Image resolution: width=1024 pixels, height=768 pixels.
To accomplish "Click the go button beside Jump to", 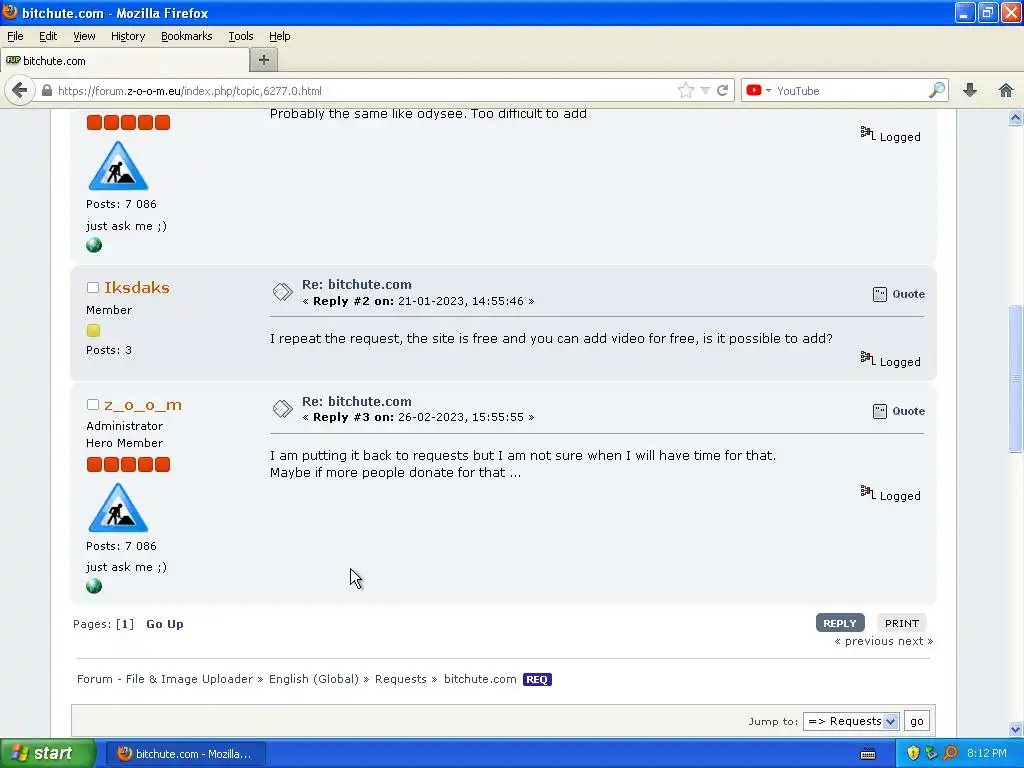I will point(917,721).
